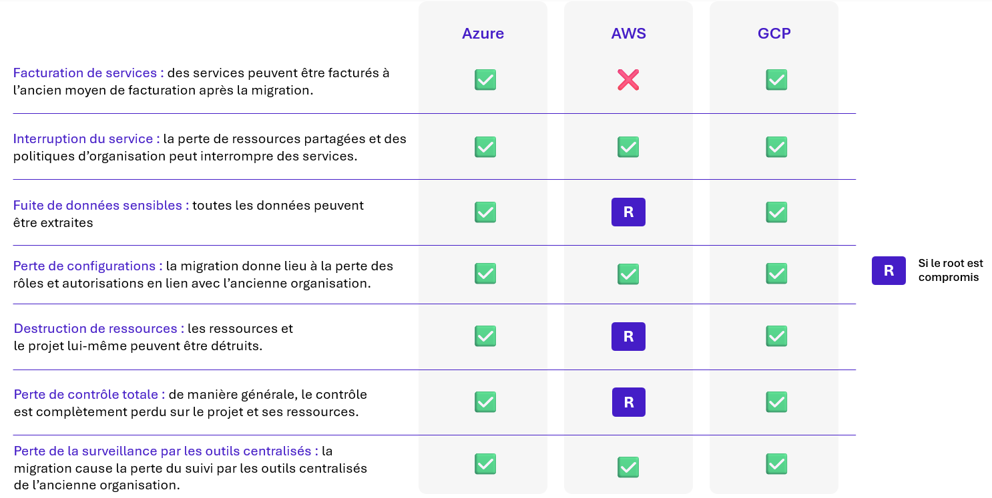Click the AWS R badge for Fuite de données

(x=628, y=212)
